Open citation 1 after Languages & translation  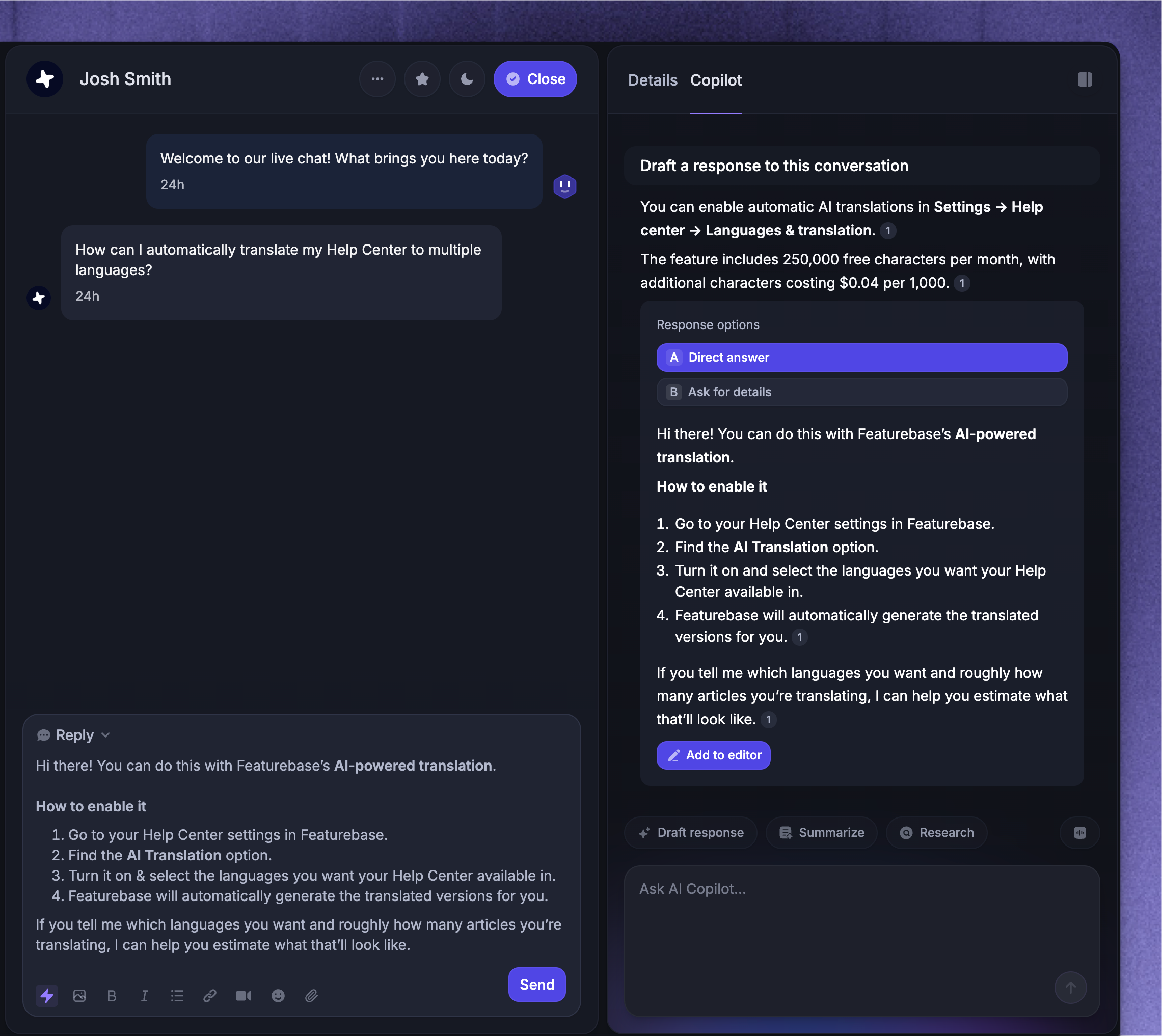pyautogui.click(x=887, y=231)
